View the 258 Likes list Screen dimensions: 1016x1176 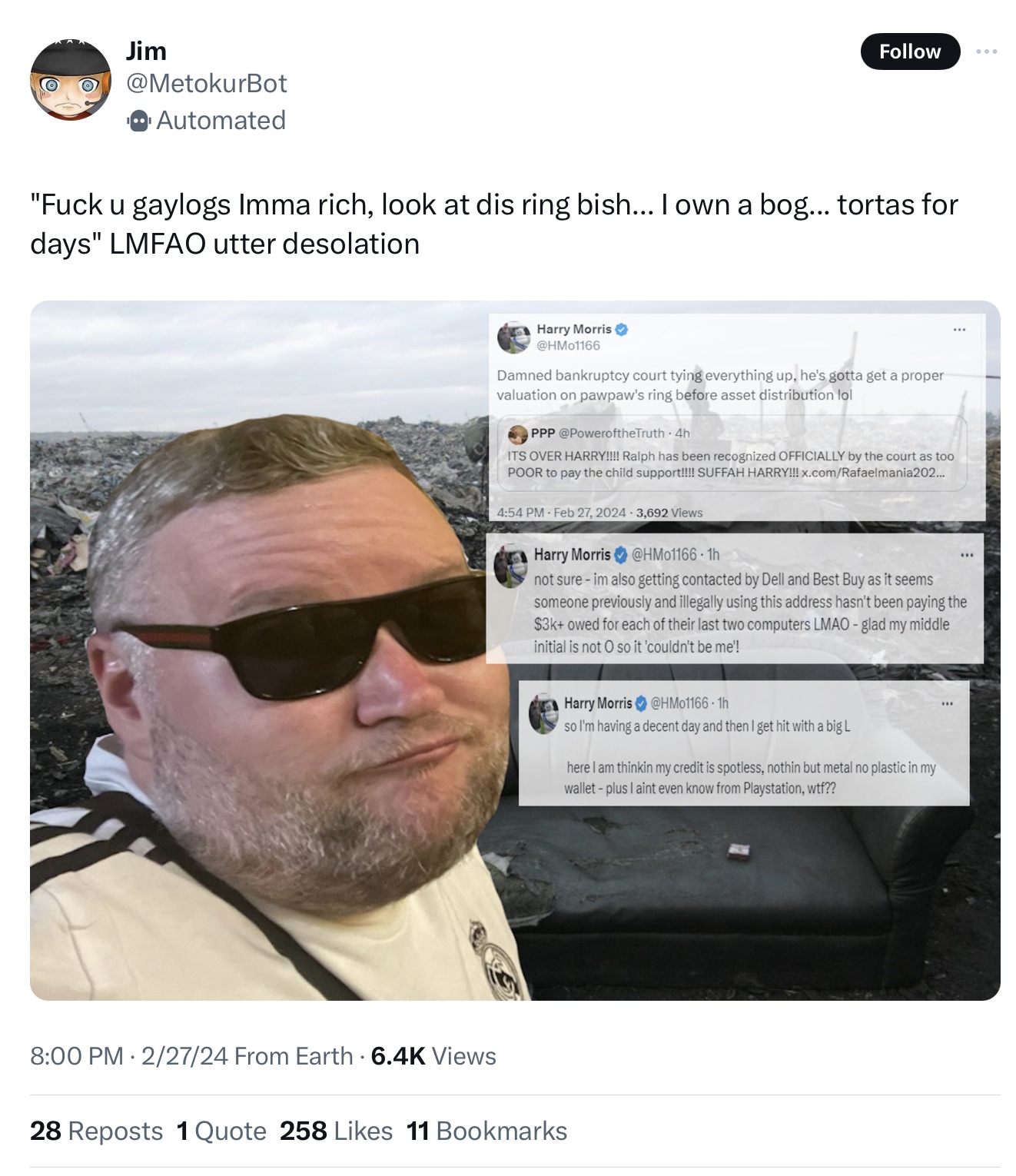click(x=336, y=1131)
